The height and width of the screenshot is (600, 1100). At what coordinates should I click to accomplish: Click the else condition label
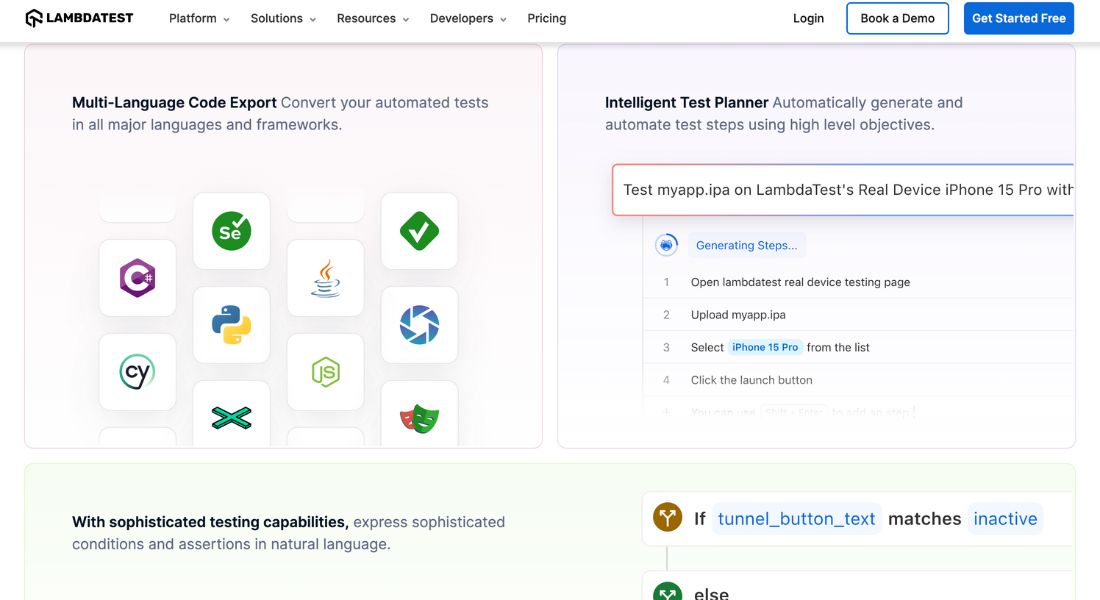[711, 593]
